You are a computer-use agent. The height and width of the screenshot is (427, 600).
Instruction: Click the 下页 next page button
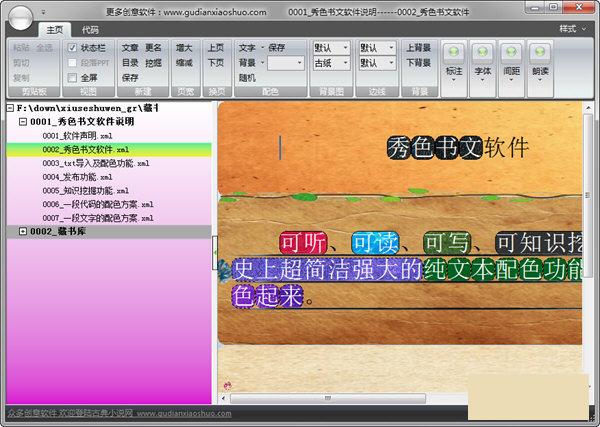pos(215,62)
